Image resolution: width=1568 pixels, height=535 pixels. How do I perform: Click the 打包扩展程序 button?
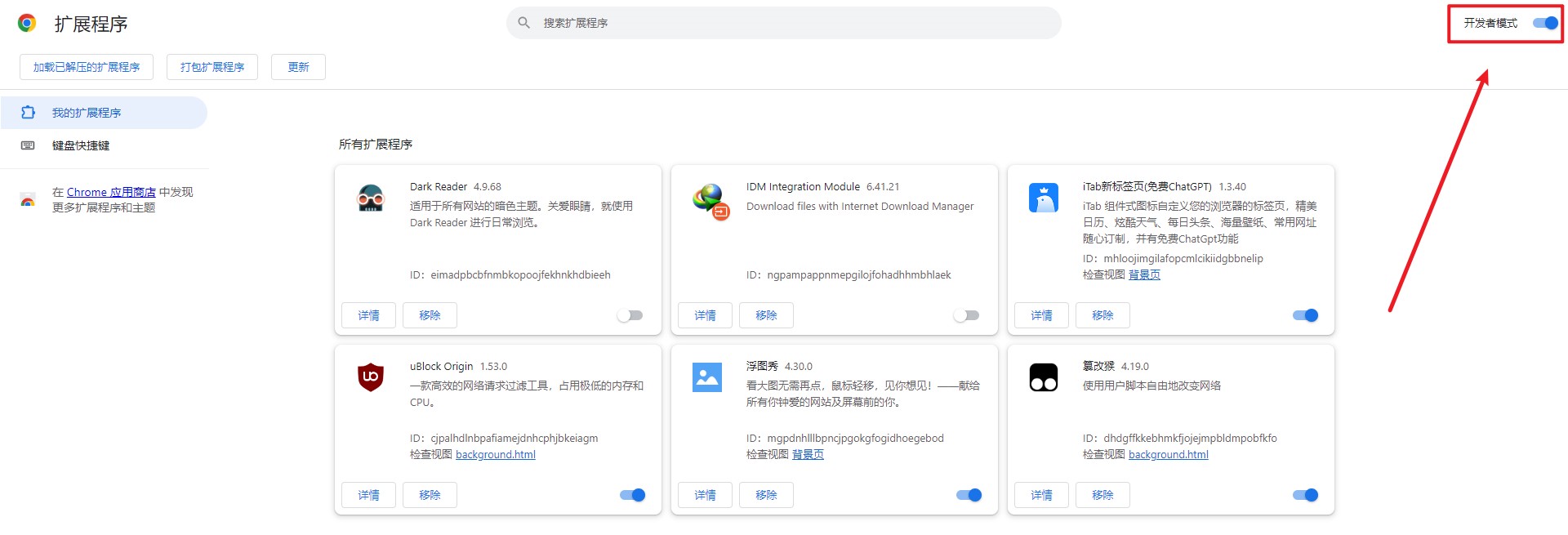pyautogui.click(x=212, y=67)
